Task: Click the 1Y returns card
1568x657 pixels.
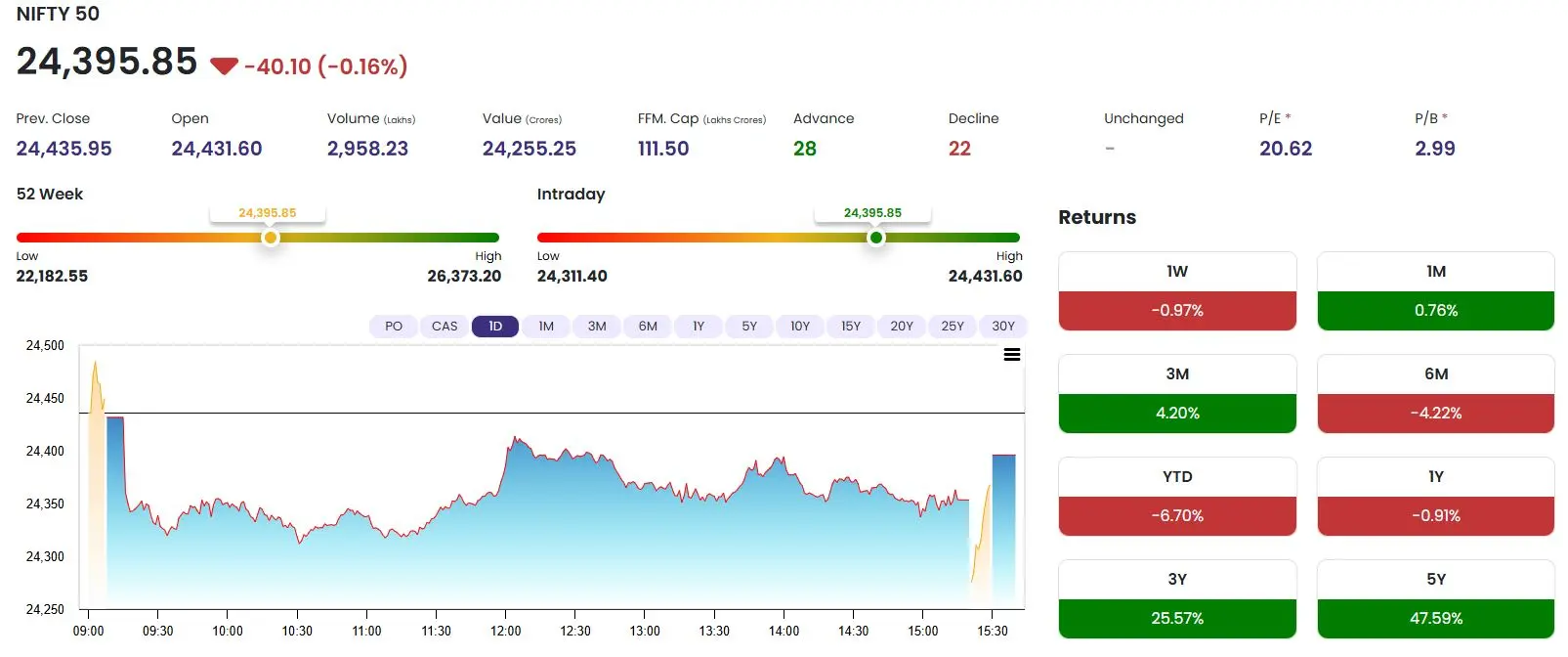Action: (x=1436, y=497)
